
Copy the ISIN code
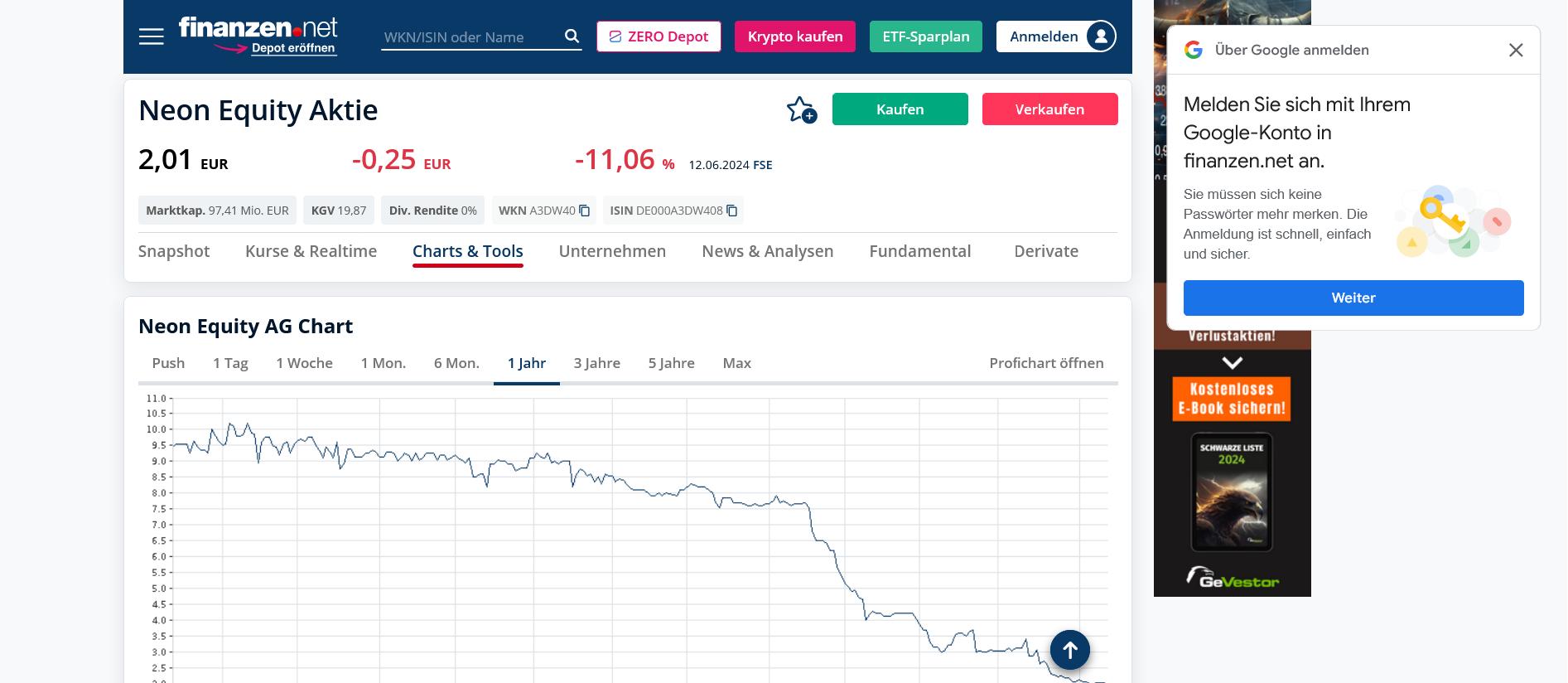(x=732, y=211)
